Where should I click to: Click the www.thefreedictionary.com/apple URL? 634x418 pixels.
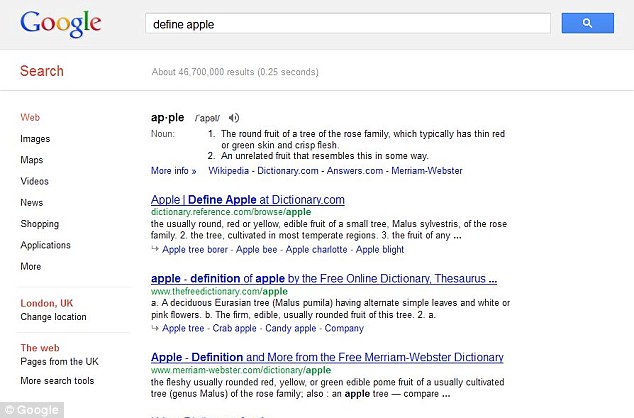pos(219,291)
